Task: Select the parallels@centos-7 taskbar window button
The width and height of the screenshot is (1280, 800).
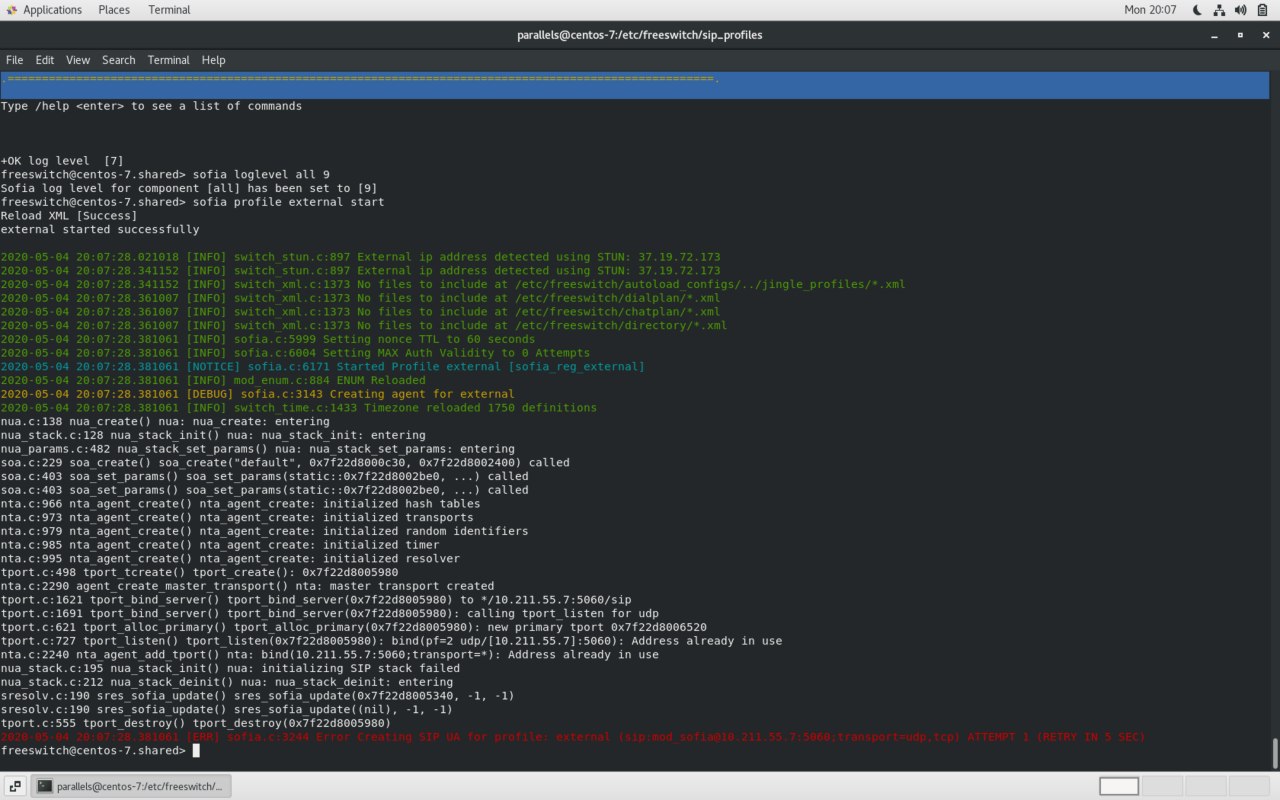Action: 132,786
